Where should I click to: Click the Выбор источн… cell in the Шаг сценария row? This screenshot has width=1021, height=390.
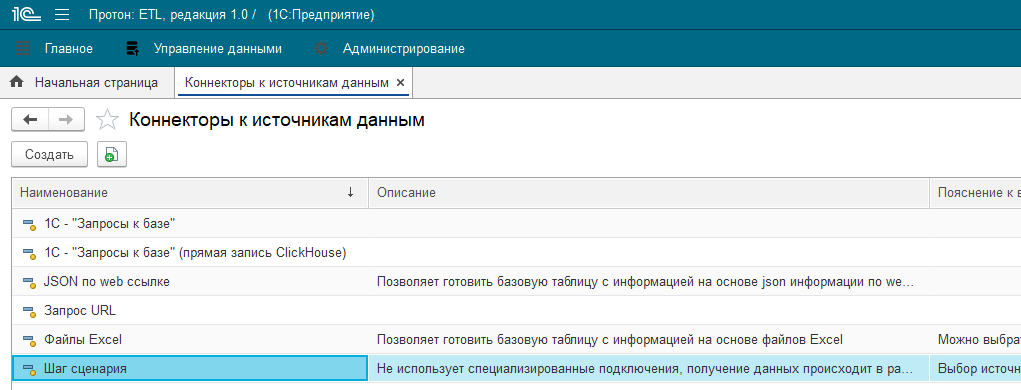(x=975, y=369)
